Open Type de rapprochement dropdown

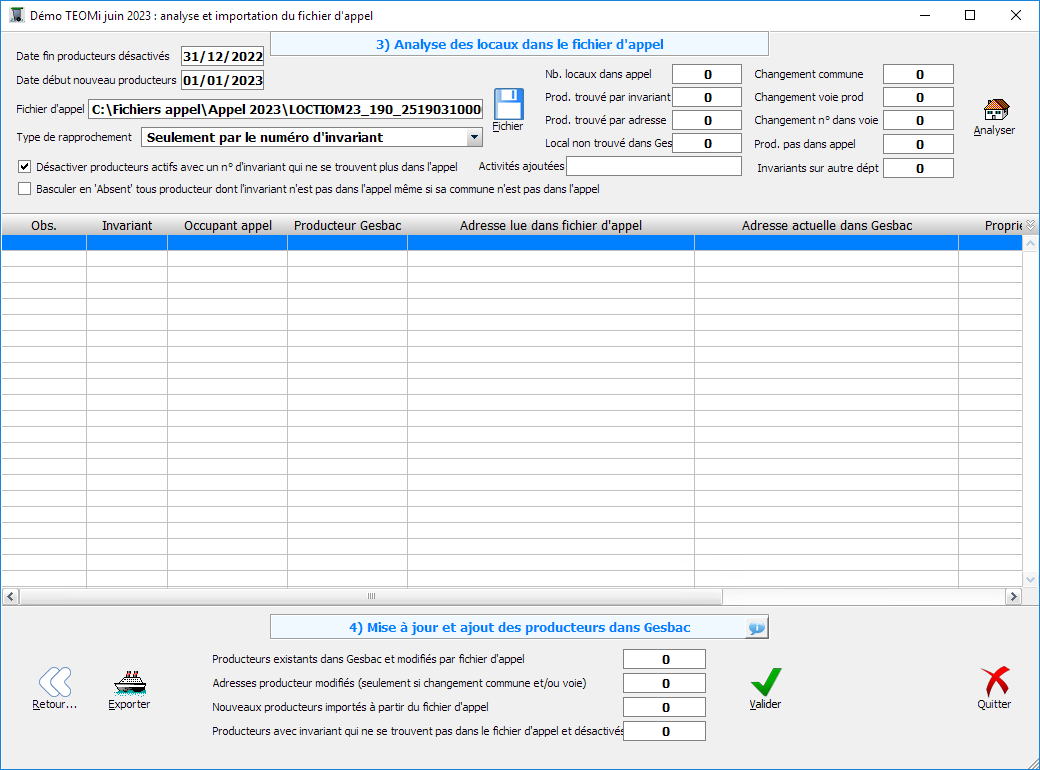[x=475, y=137]
